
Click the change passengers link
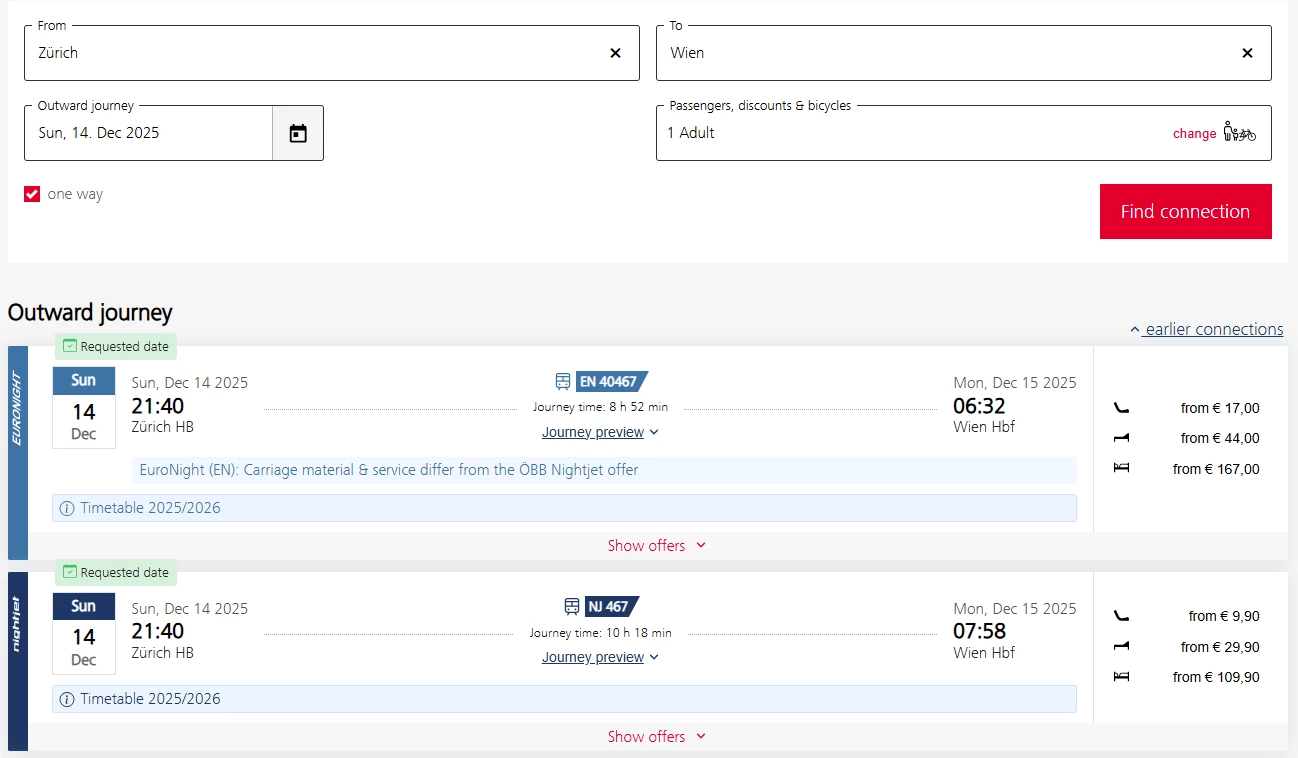pyautogui.click(x=1194, y=134)
